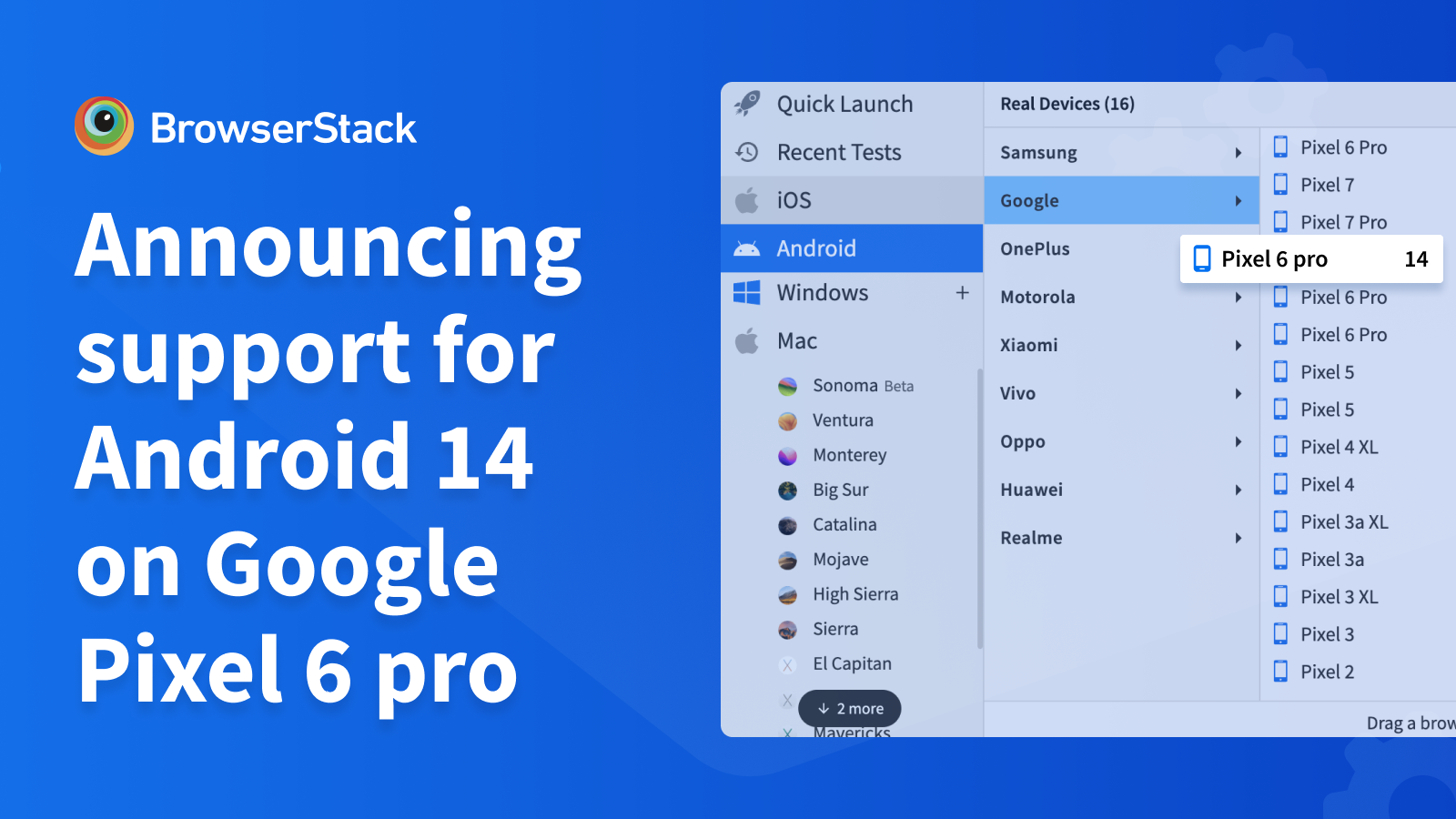Select Pixel 7 Pro device
This screenshot has height=819, width=1456.
pyautogui.click(x=1343, y=222)
